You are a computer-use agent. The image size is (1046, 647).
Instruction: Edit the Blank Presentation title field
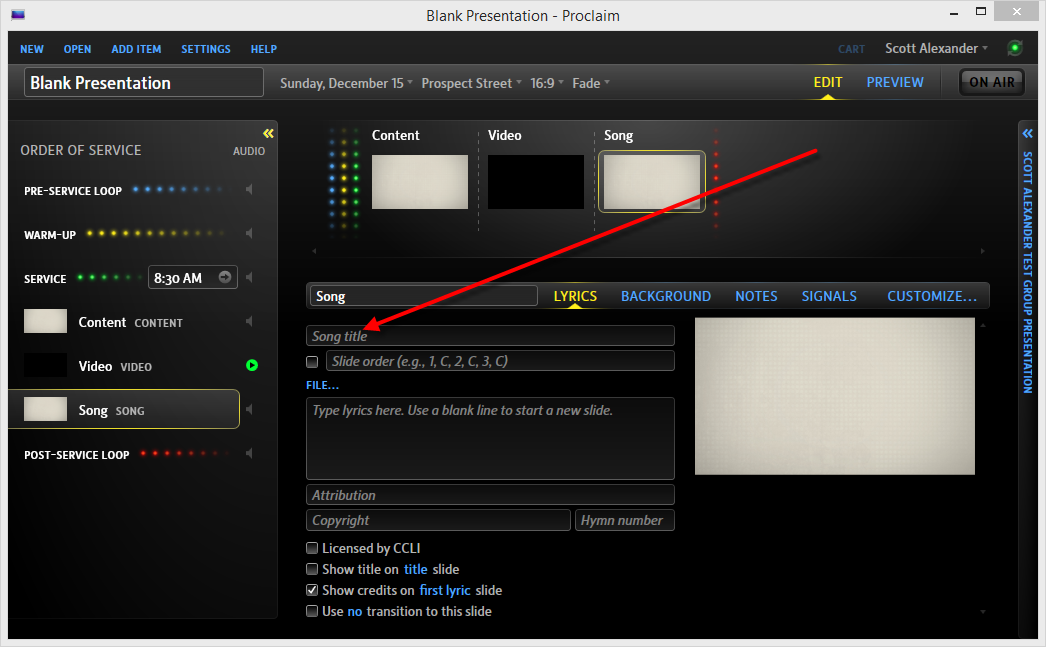[x=144, y=83]
